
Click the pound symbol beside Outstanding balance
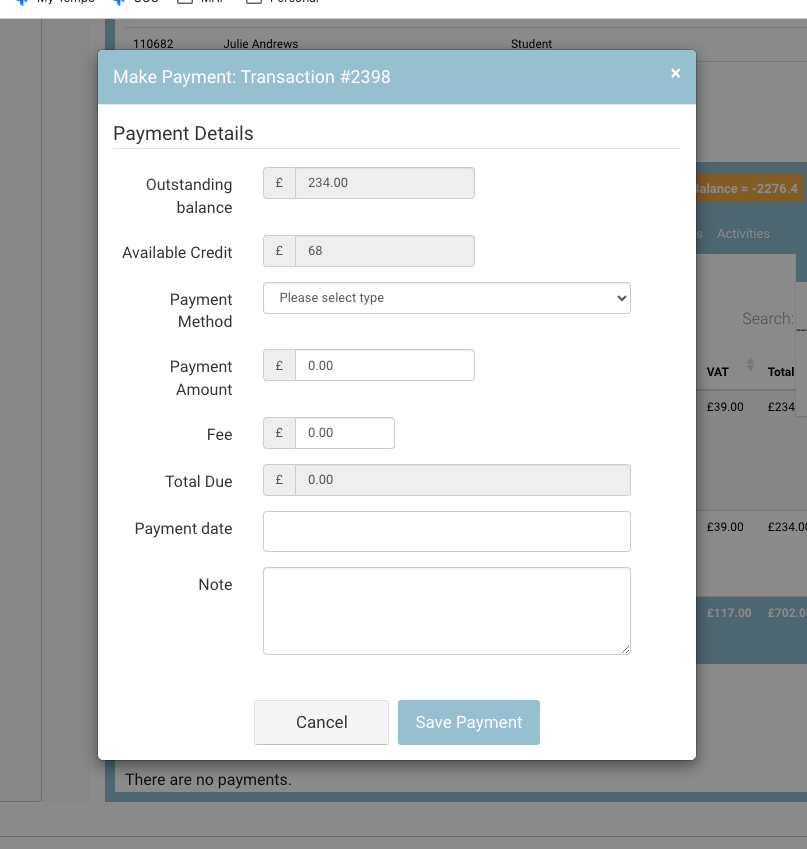279,183
